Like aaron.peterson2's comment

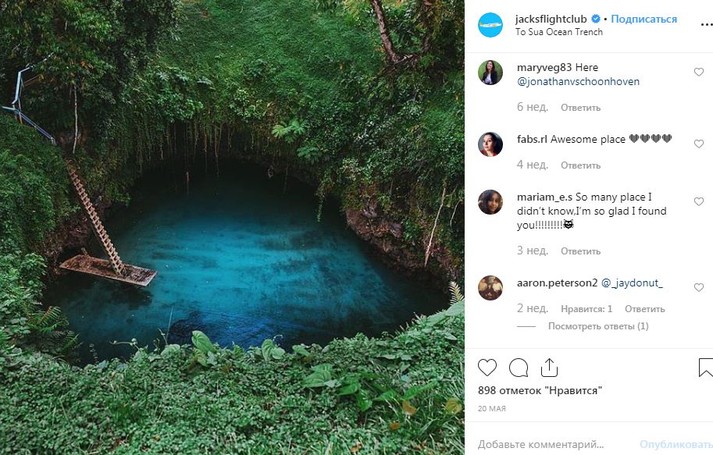(698, 287)
